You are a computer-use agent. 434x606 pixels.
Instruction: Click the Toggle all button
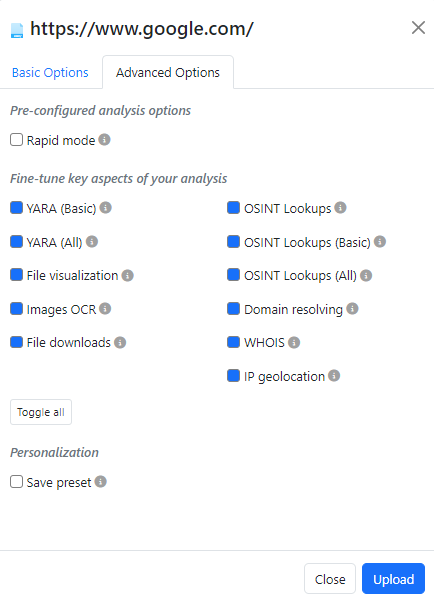coord(41,412)
